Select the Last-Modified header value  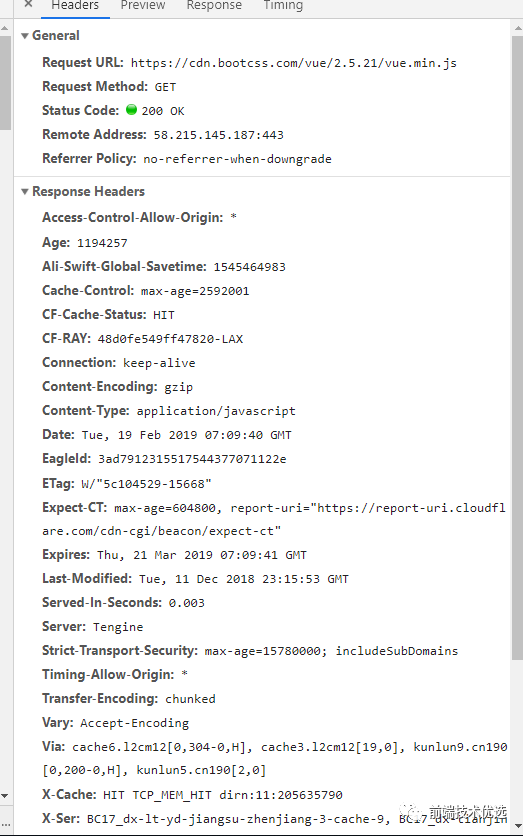(244, 579)
